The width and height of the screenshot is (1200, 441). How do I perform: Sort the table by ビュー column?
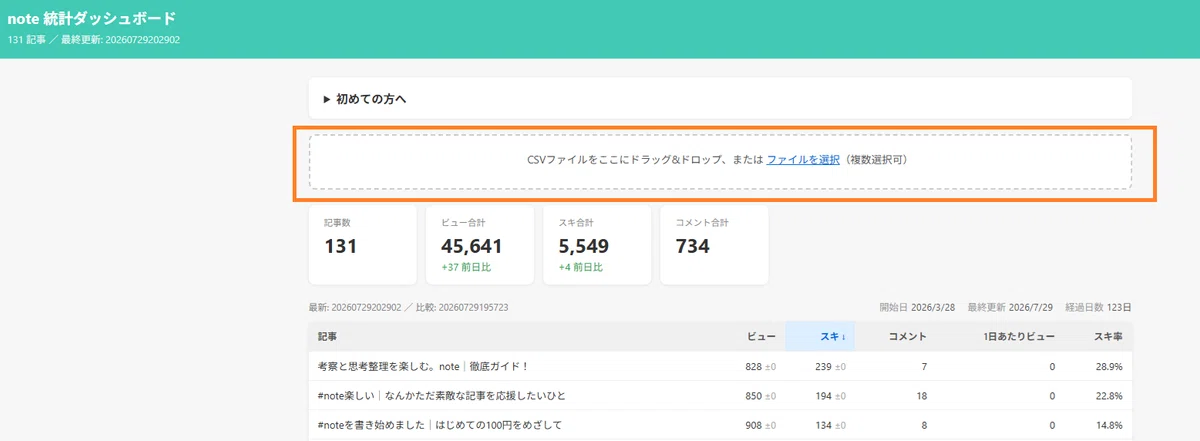pos(761,337)
